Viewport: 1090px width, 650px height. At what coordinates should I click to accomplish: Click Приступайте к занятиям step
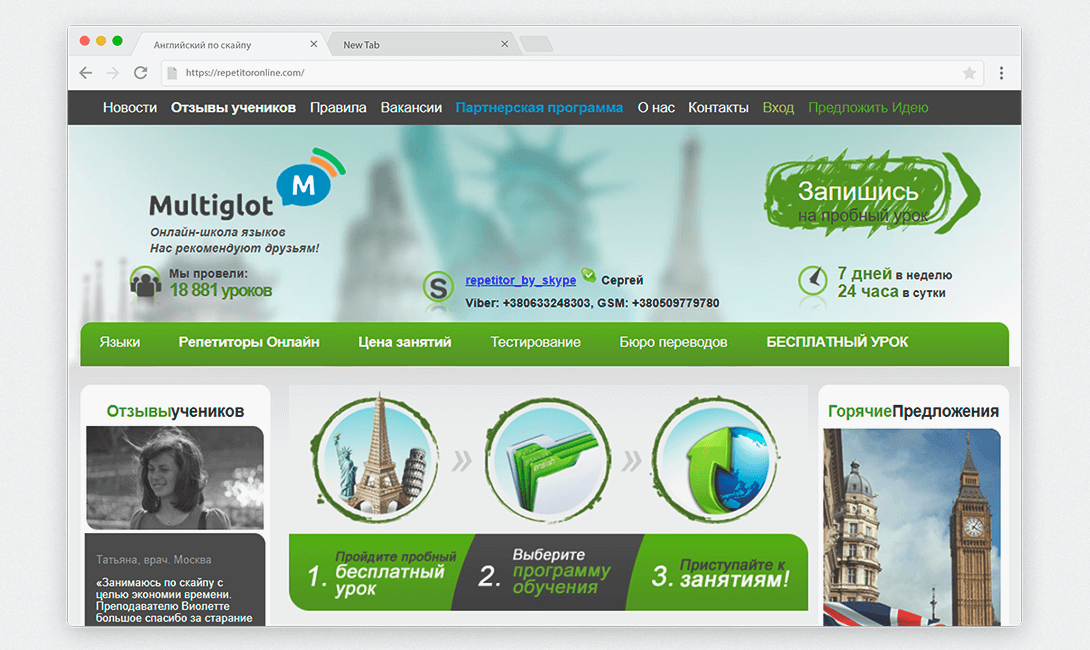pos(719,572)
